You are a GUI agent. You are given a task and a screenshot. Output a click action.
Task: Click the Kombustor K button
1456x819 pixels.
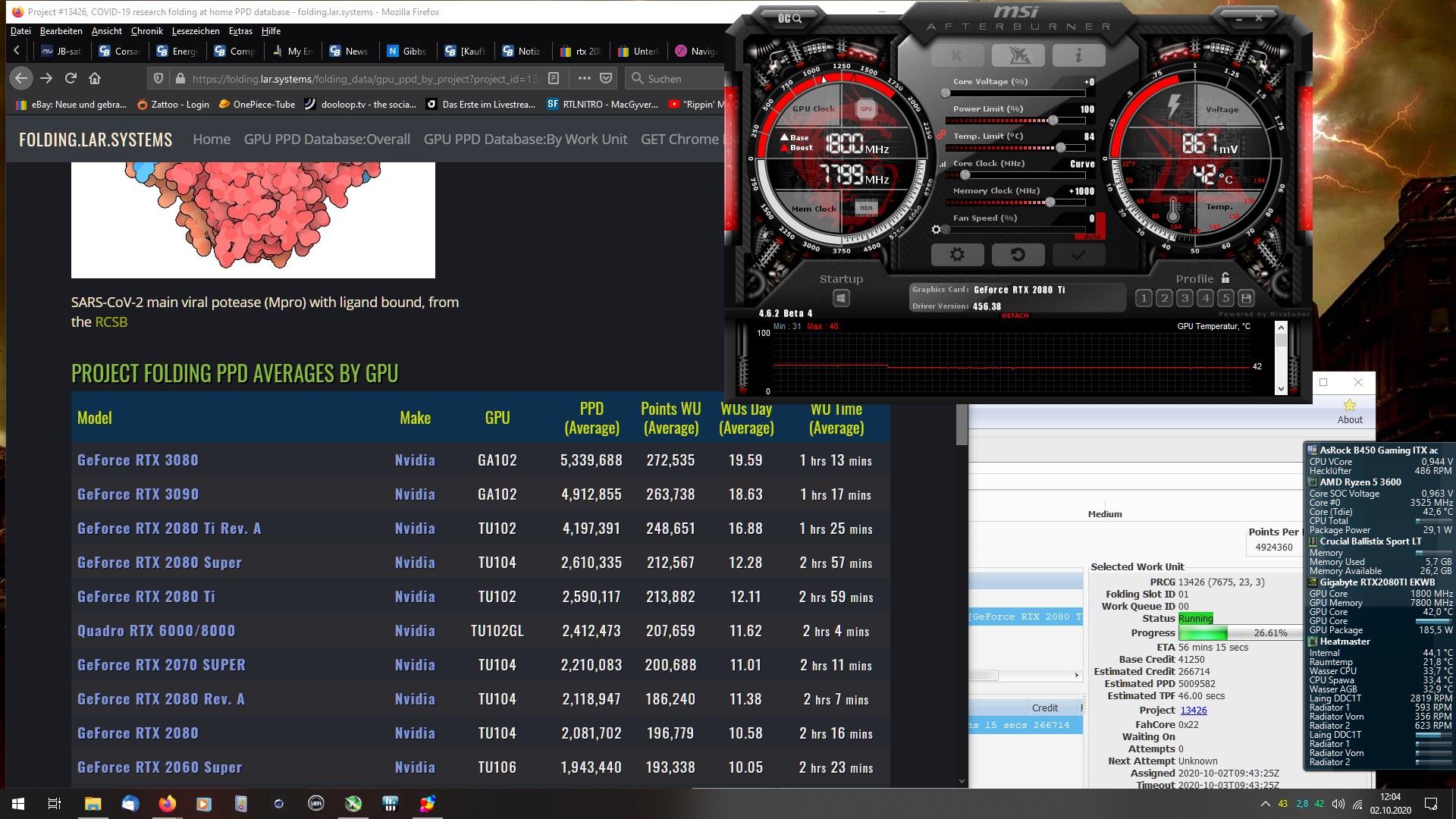[x=957, y=55]
